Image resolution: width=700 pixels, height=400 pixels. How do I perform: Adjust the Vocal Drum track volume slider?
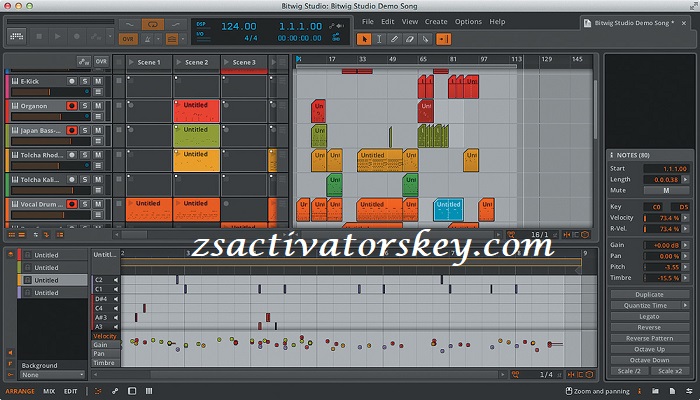tap(47, 215)
